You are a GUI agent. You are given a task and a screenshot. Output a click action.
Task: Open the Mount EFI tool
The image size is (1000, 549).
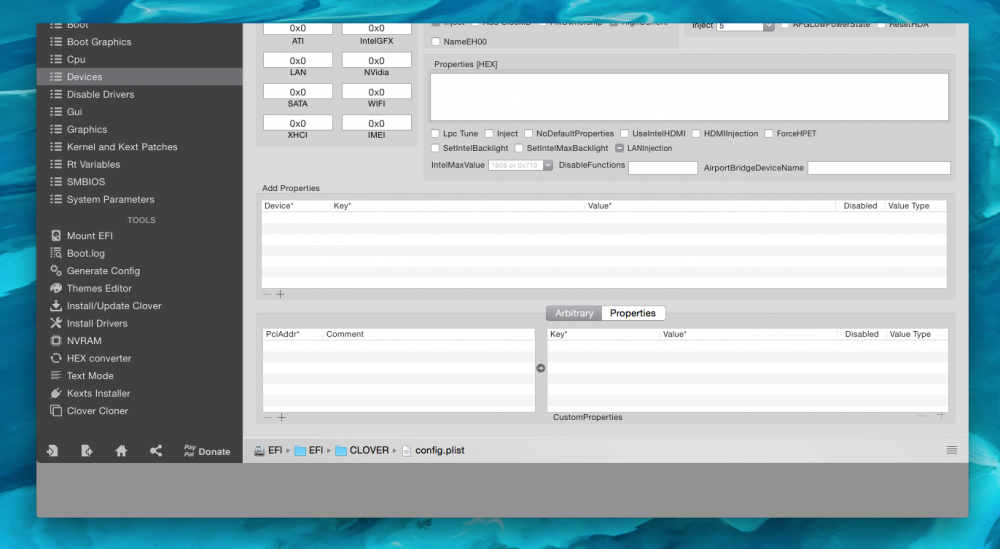pos(89,235)
